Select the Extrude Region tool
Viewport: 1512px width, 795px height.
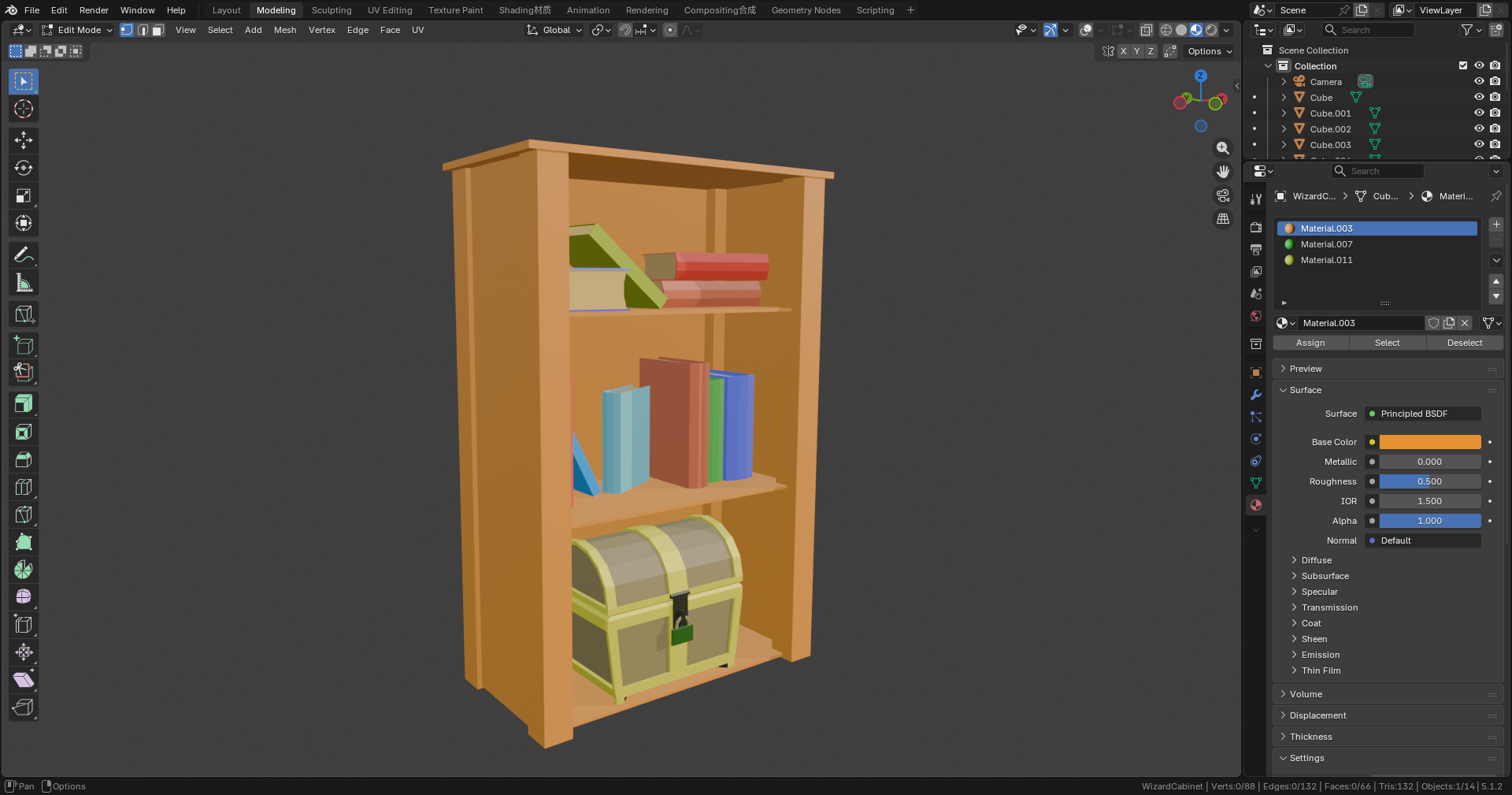click(x=24, y=404)
